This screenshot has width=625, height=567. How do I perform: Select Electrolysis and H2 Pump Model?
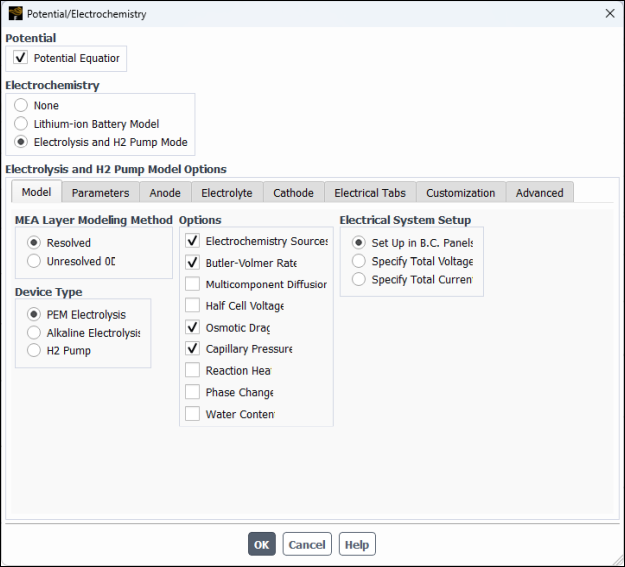click(x=21, y=142)
